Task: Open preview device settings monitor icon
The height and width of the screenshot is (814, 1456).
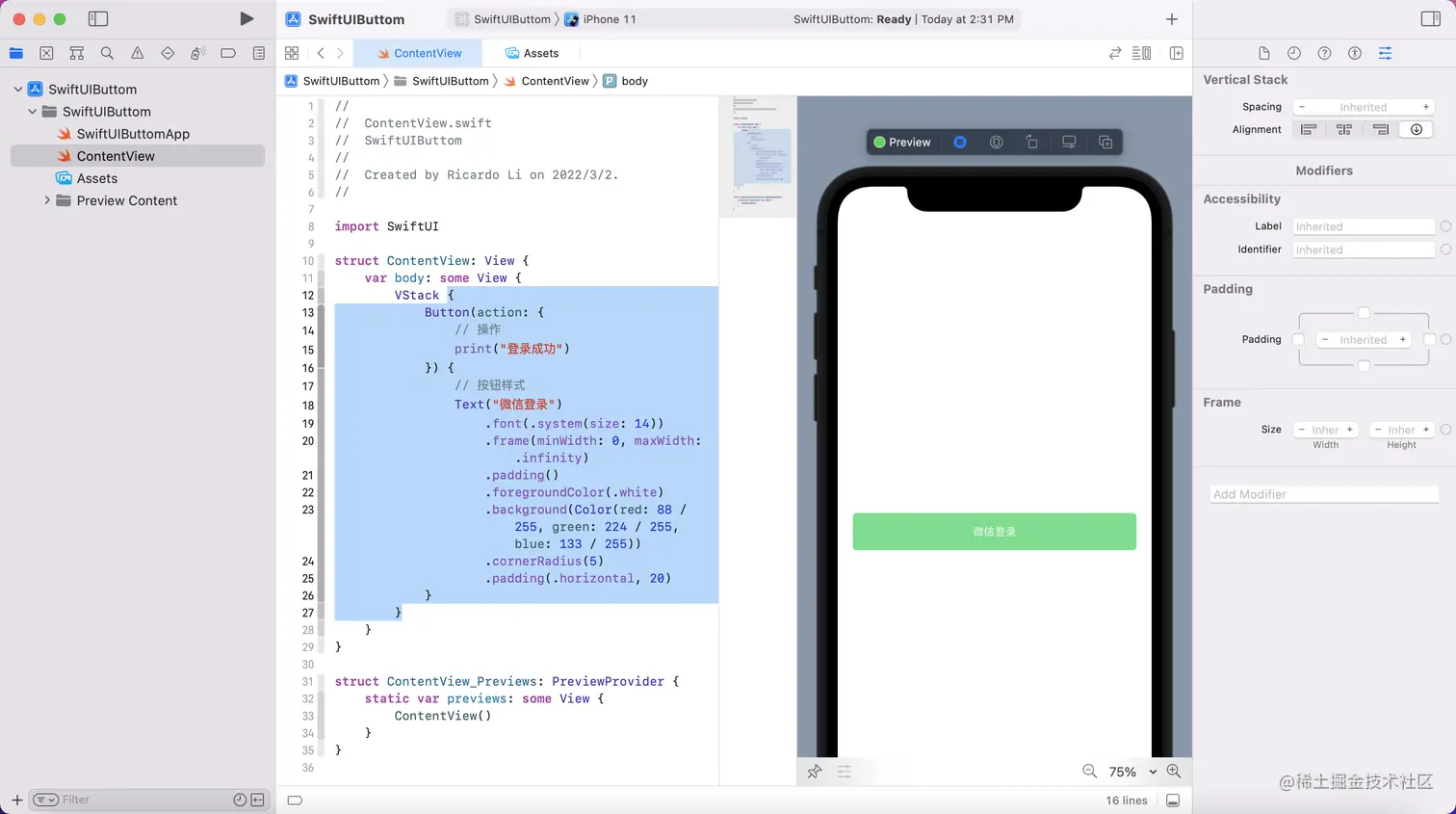Action: click(x=1069, y=142)
